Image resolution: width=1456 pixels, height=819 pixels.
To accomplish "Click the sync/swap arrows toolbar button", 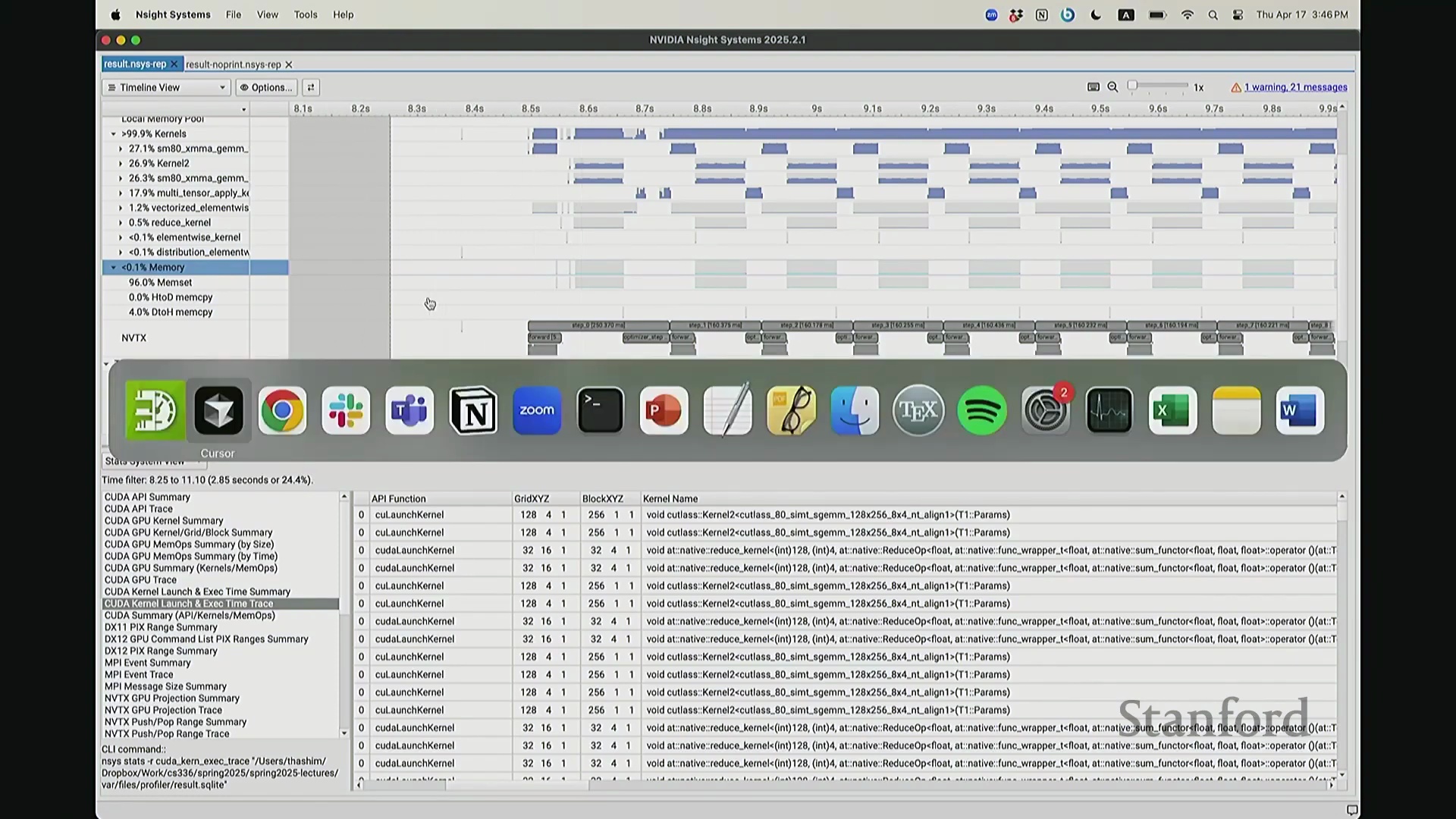I will point(310,87).
